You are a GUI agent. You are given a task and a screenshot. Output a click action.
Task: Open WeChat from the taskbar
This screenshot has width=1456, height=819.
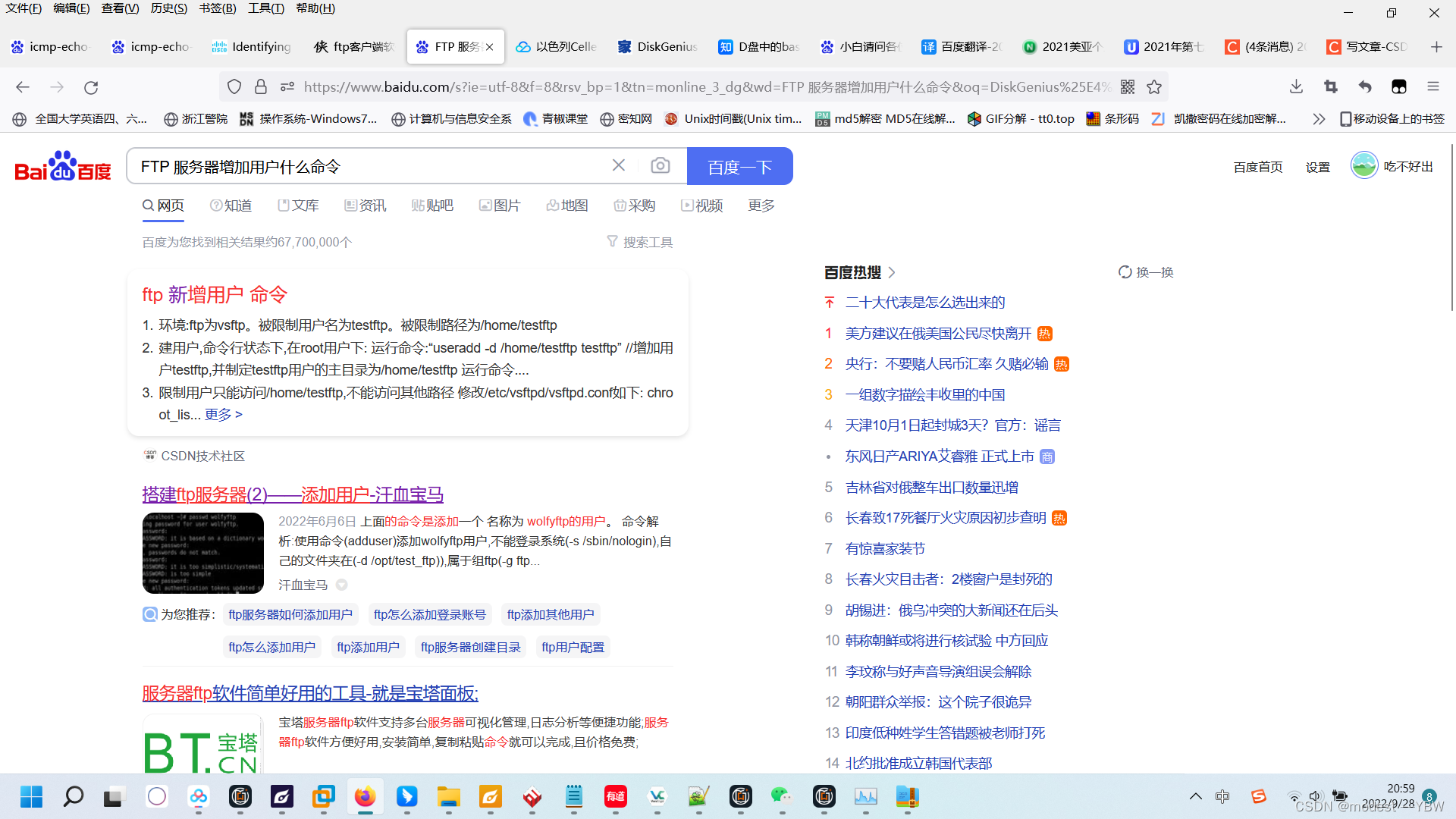[781, 796]
